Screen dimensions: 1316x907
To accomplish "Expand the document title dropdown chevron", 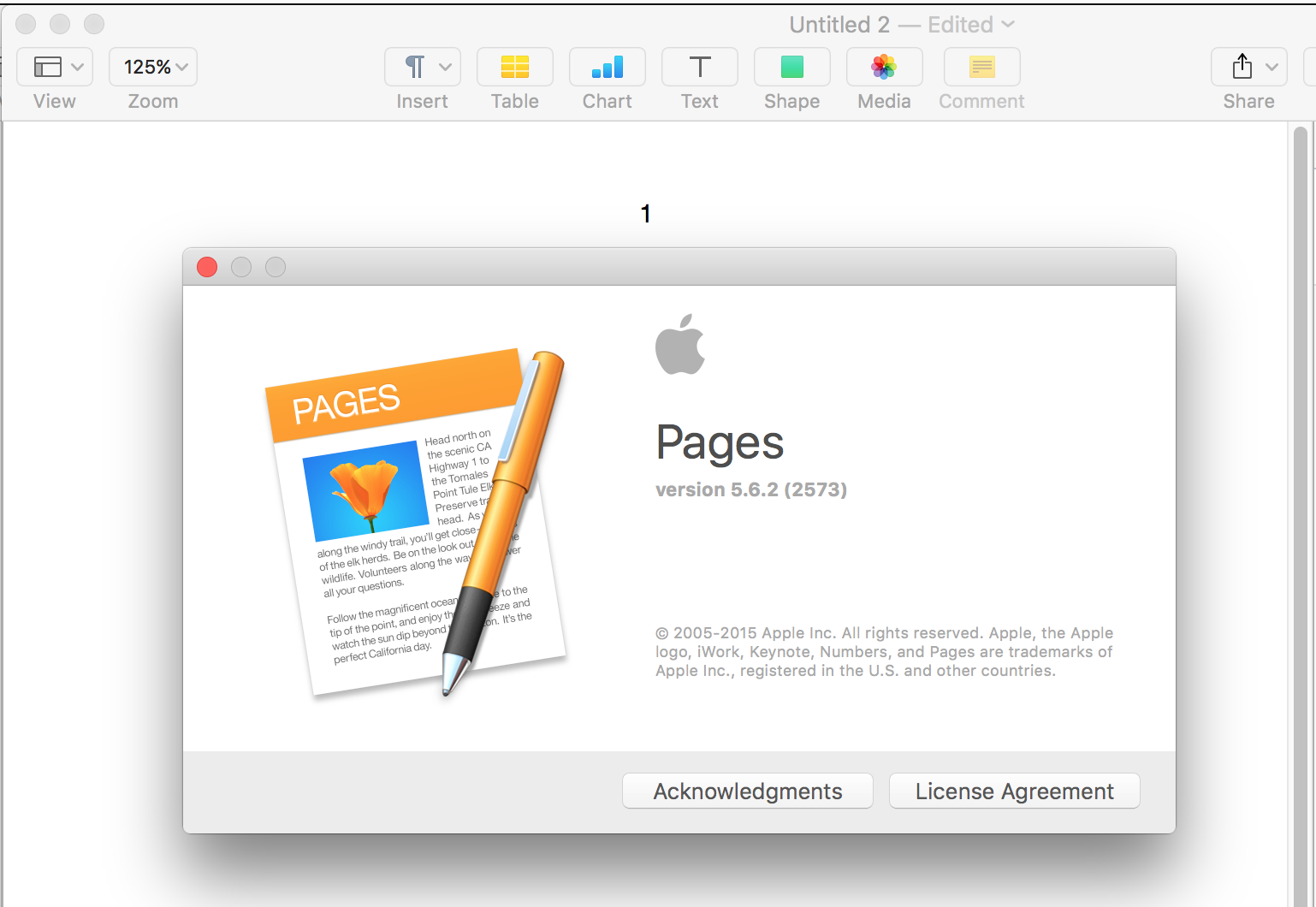I will click(1008, 25).
